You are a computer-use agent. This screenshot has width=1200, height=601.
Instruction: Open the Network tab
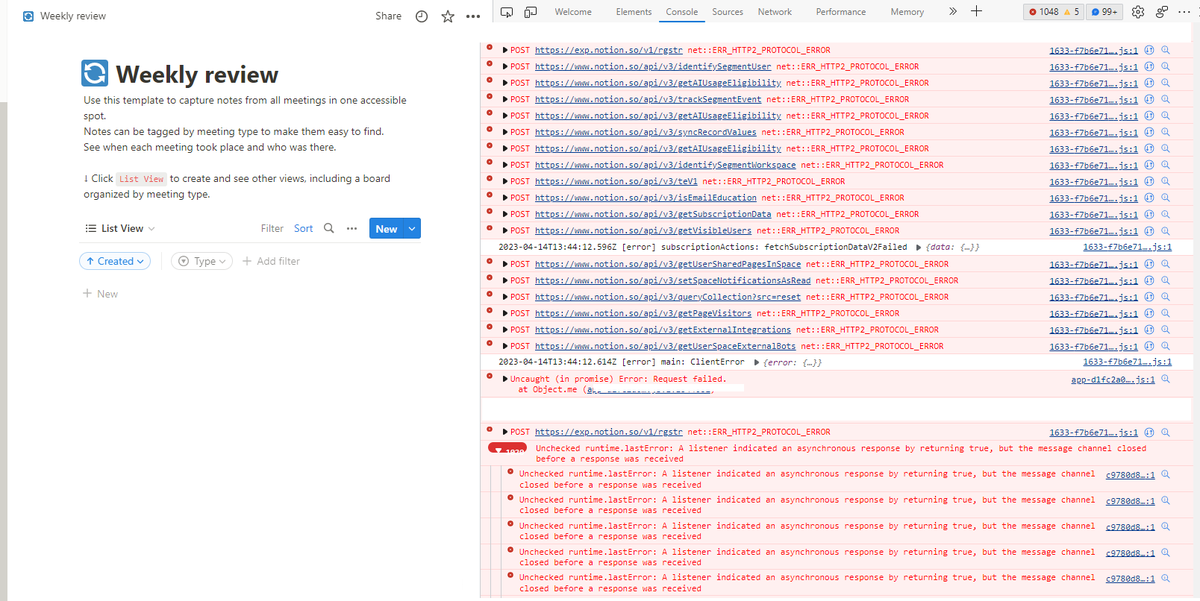point(775,12)
